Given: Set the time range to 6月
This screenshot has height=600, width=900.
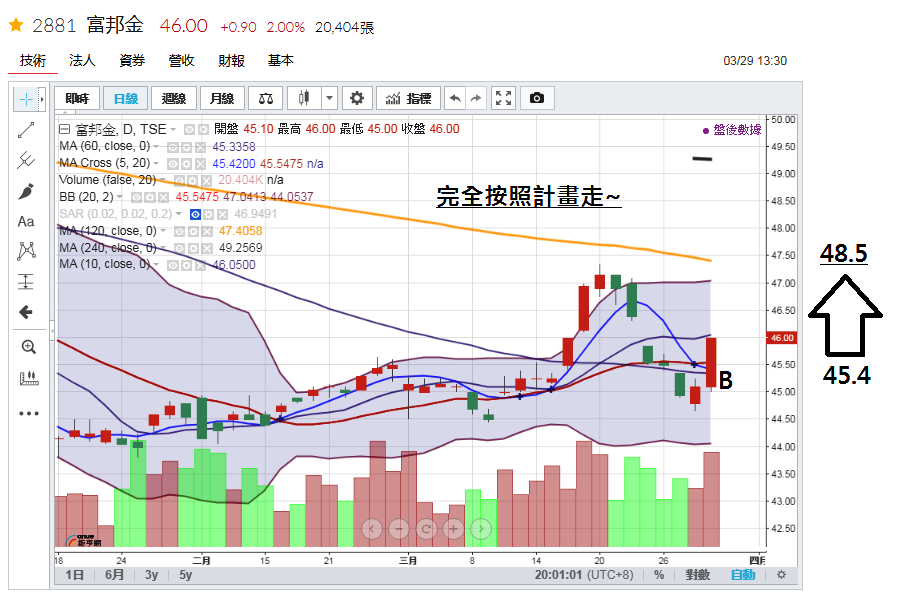Looking at the screenshot, I should pos(114,575).
